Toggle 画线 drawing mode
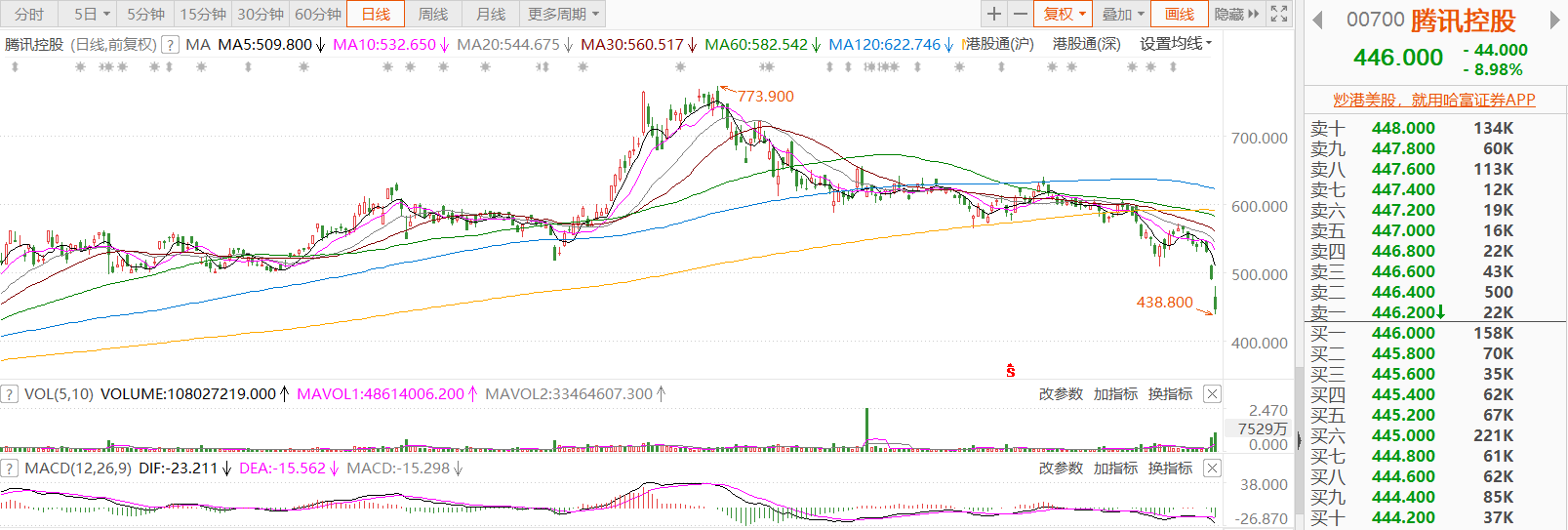 [x=1179, y=14]
